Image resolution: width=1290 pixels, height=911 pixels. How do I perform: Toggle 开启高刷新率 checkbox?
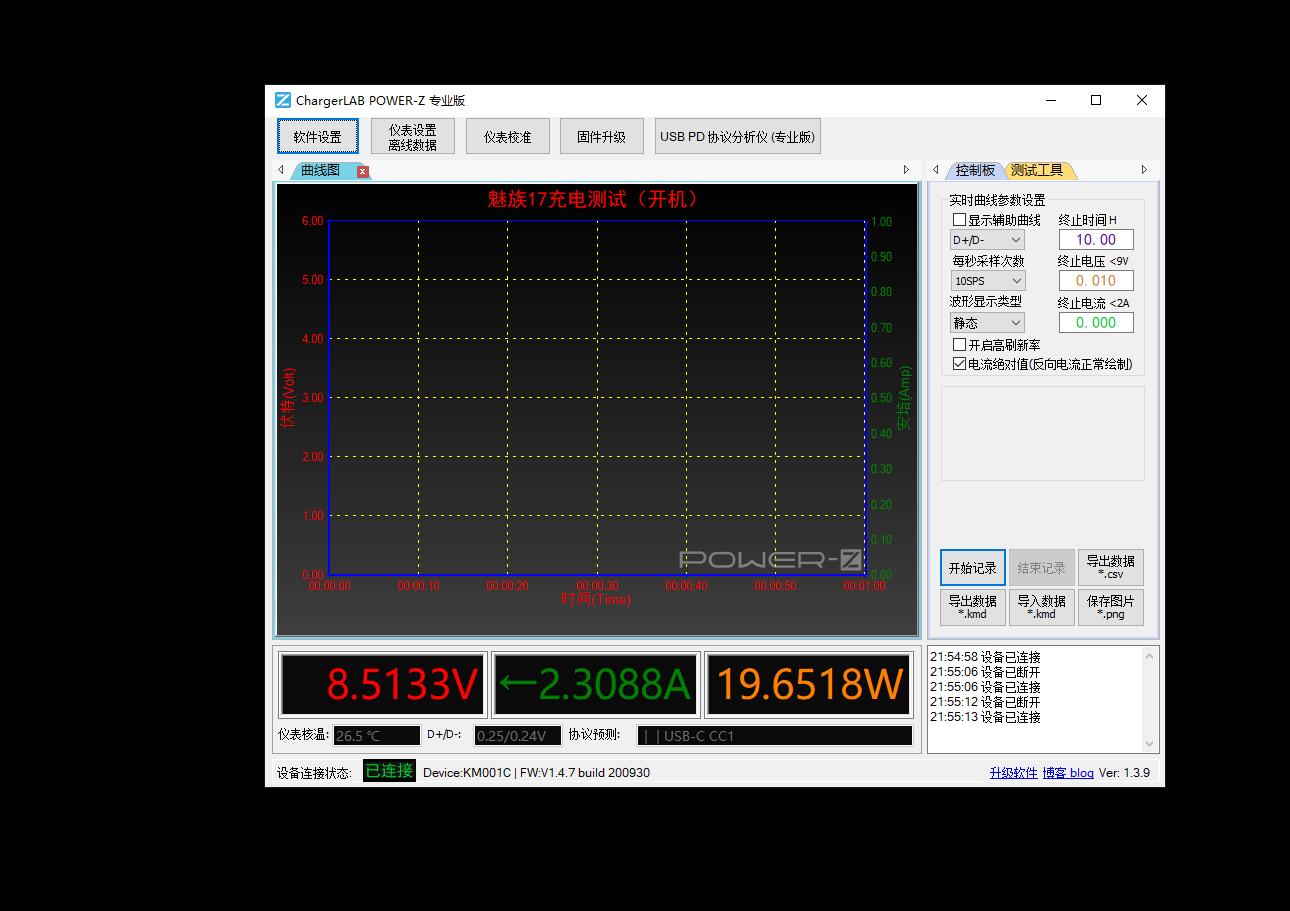pyautogui.click(x=960, y=345)
